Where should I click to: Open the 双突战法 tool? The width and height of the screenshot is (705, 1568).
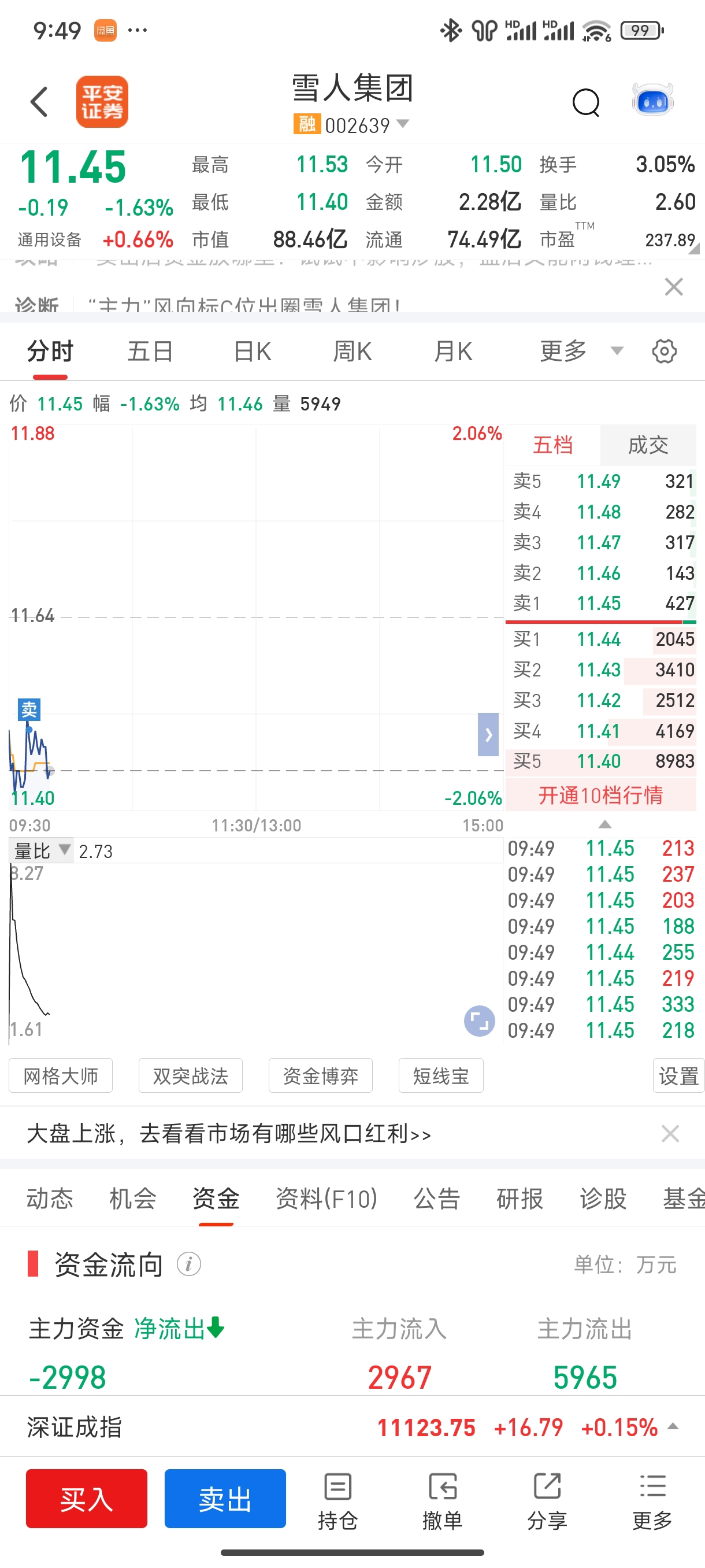pos(190,1075)
